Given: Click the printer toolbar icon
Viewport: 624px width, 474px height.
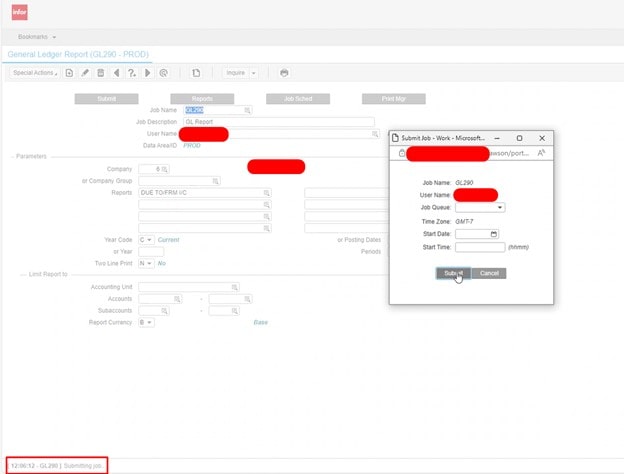Looking at the screenshot, I should click(x=284, y=73).
